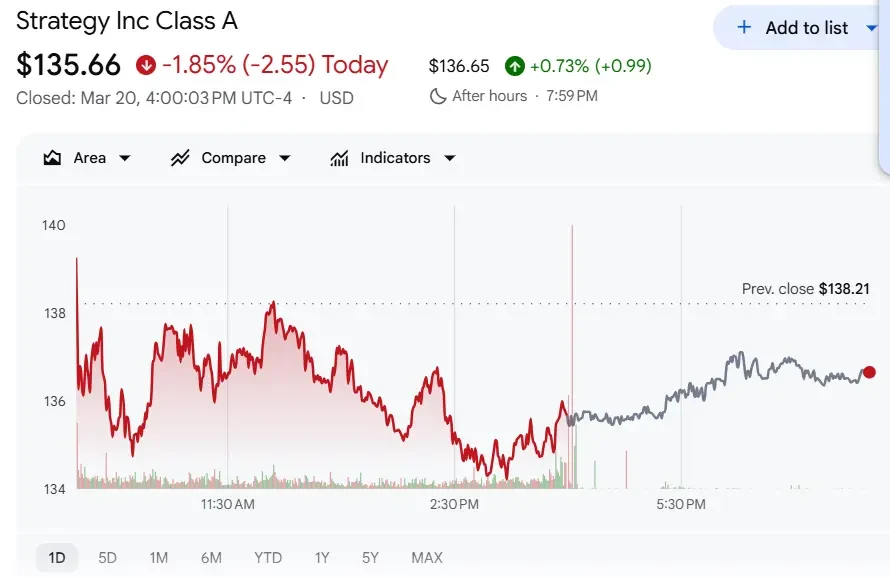Toggle the 5Y range selector
890x577 pixels.
pos(369,557)
